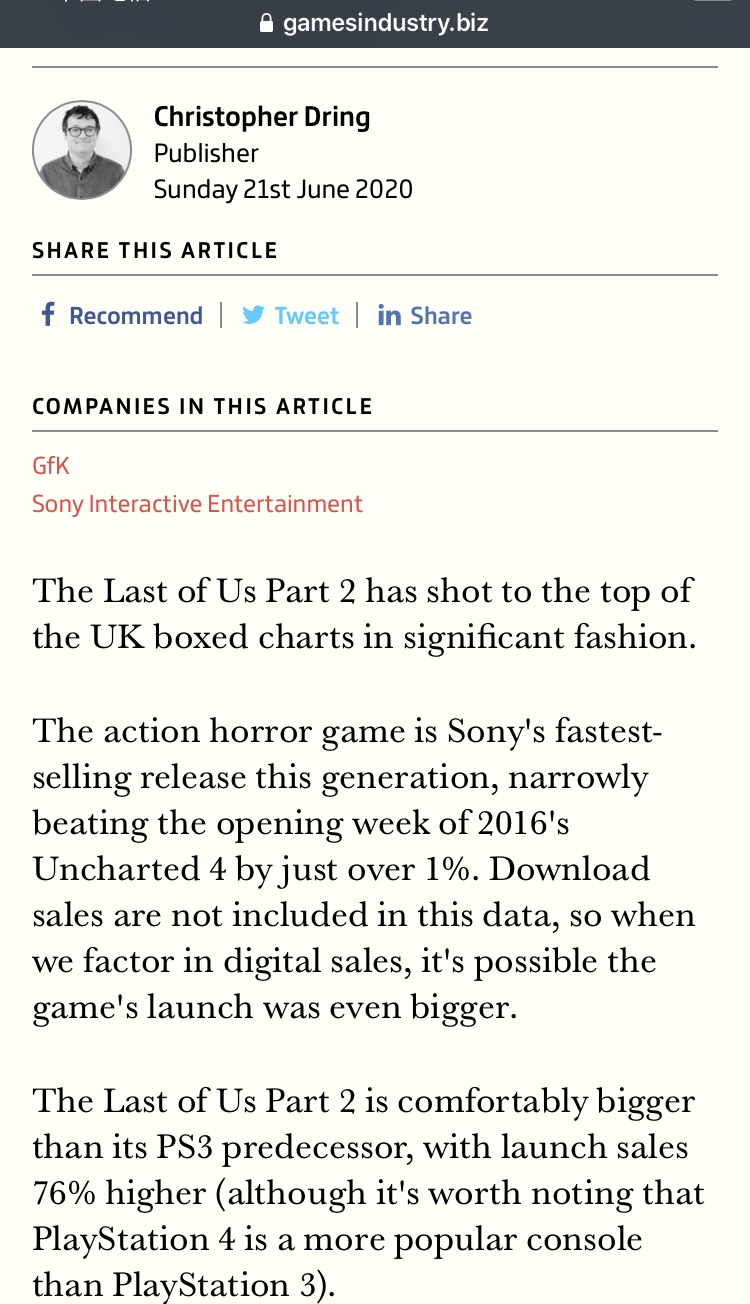This screenshot has height=1304, width=750.
Task: Click the SHARE THIS ARTICLE heading
Action: click(x=155, y=251)
